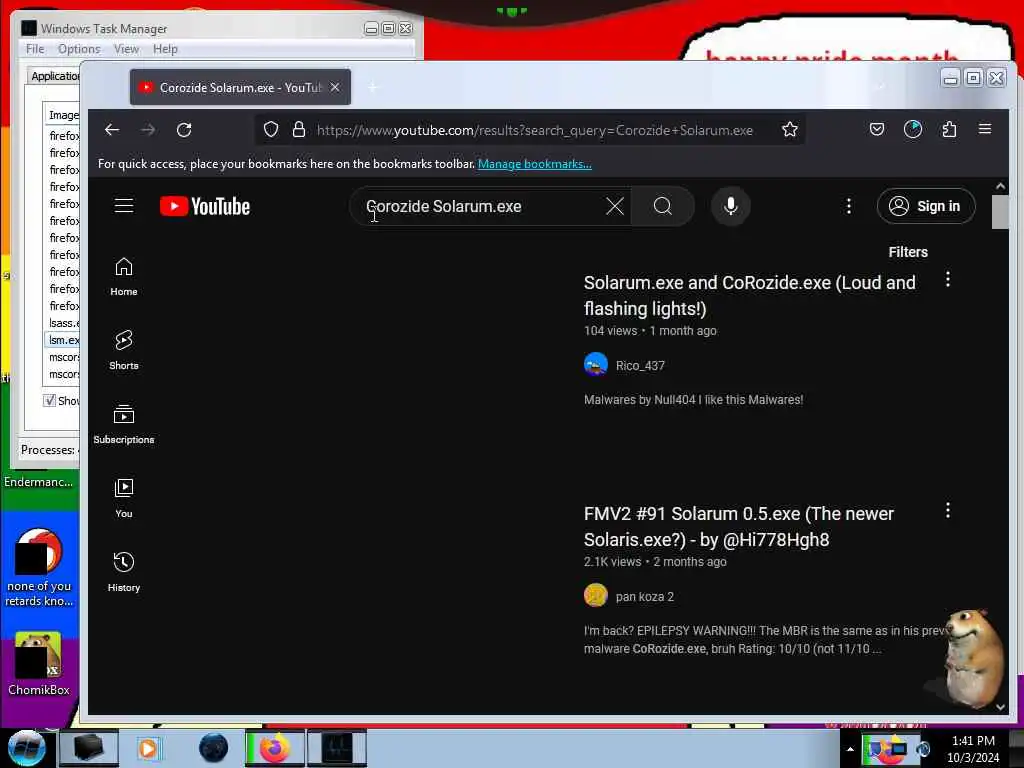The height and width of the screenshot is (768, 1024).
Task: Open Rico_437 channel avatar
Action: pos(596,364)
